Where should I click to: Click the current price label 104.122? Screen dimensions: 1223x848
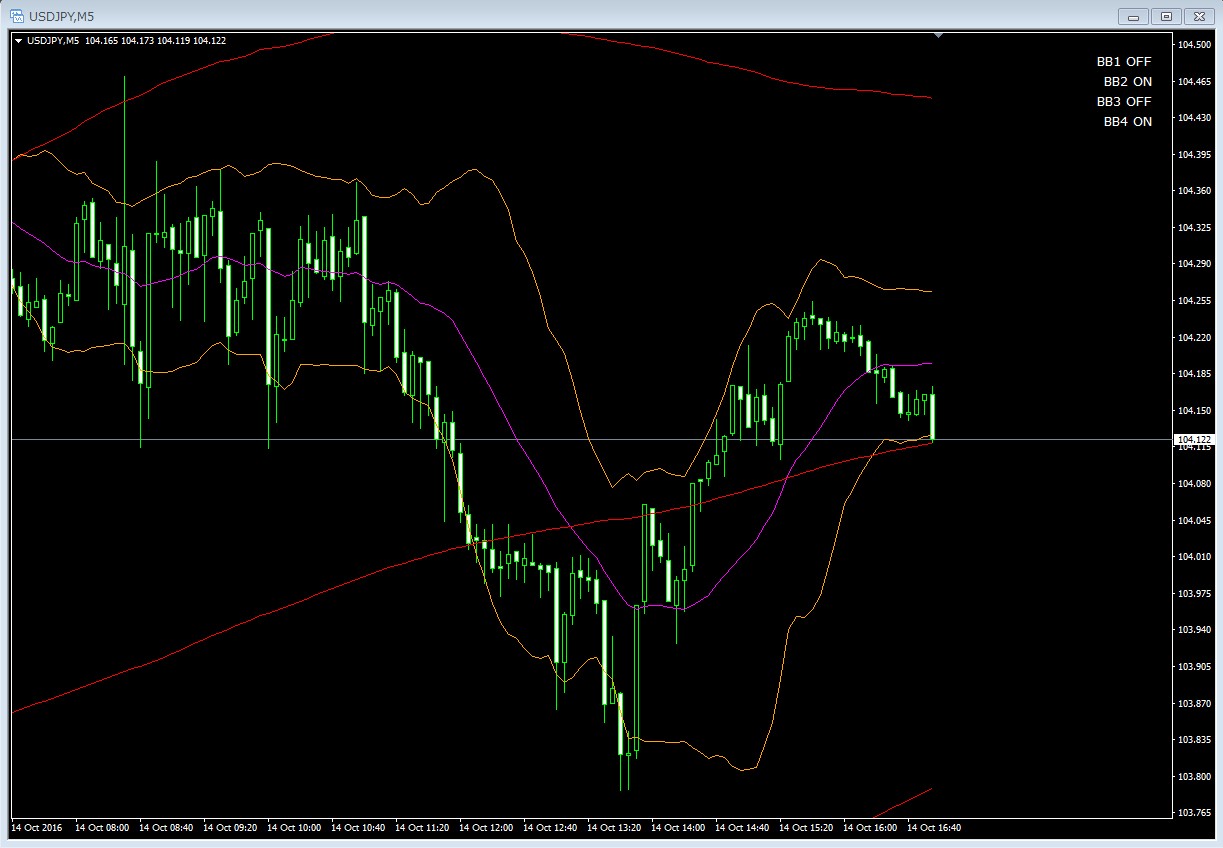point(1195,440)
